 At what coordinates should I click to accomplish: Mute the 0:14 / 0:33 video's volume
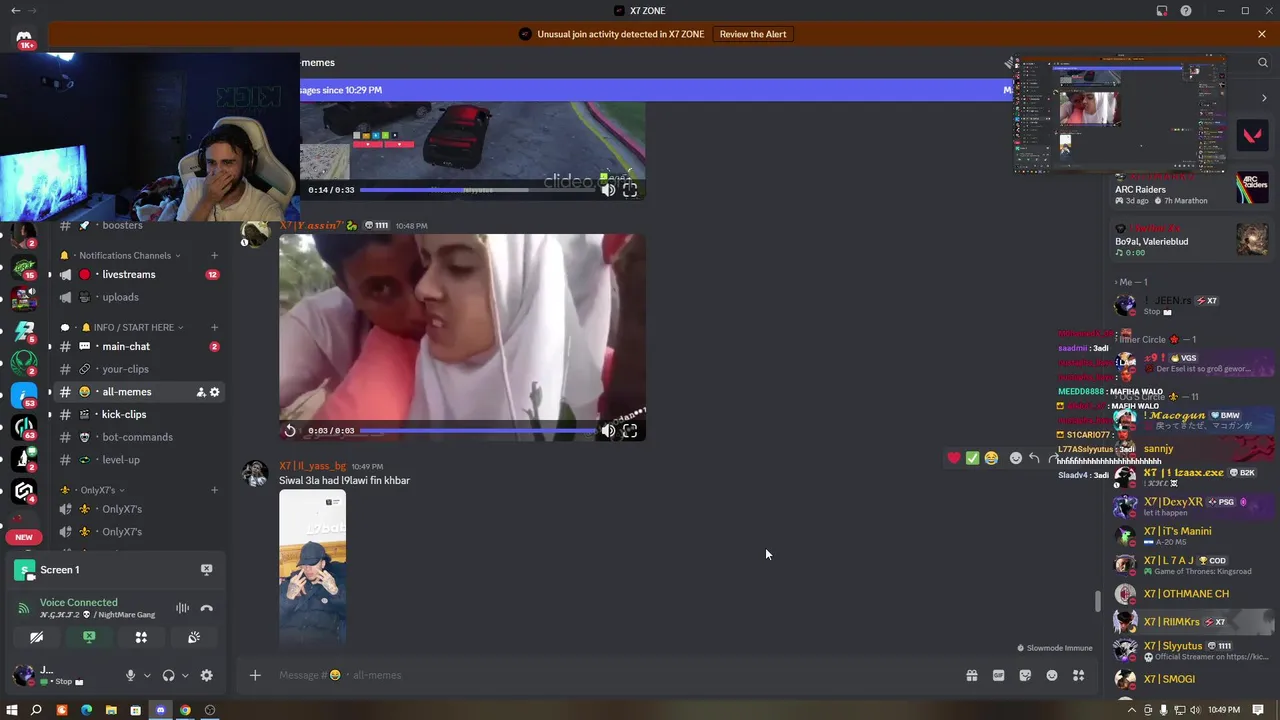point(608,189)
